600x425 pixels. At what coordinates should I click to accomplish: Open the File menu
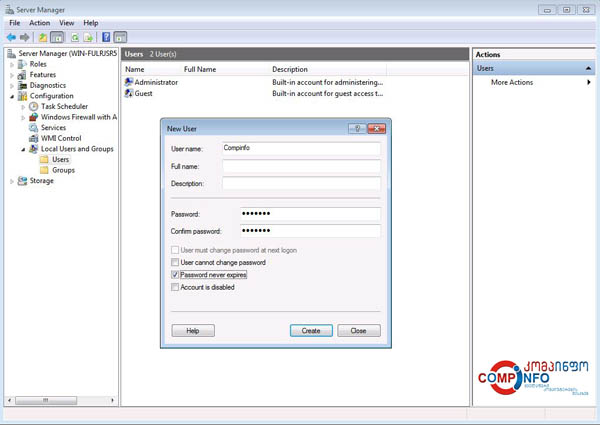pos(15,23)
